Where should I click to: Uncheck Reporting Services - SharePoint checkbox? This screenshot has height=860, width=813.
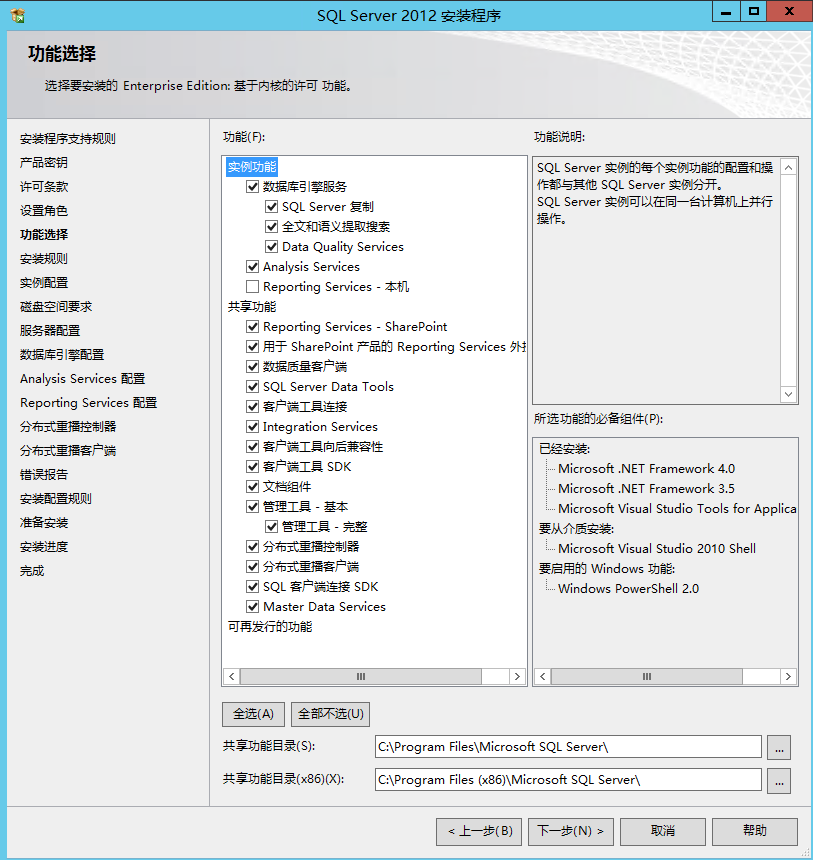[x=252, y=327]
